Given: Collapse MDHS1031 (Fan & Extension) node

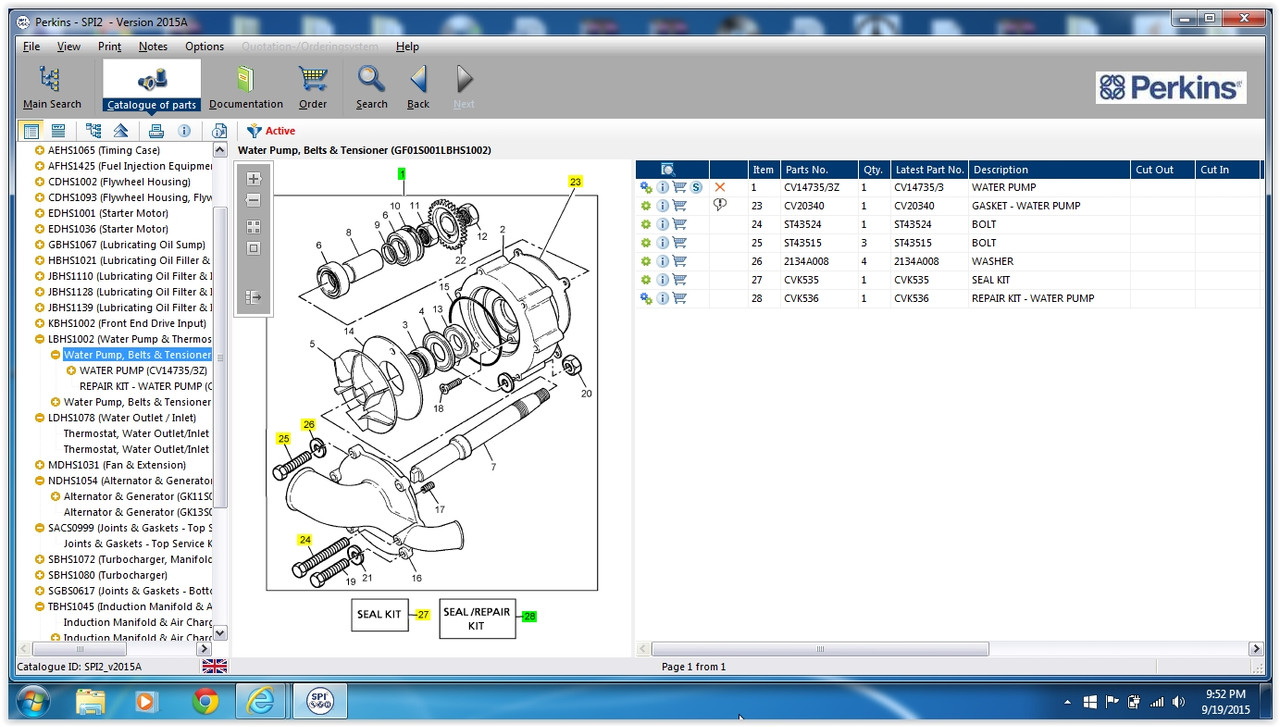Looking at the screenshot, I should point(39,465).
